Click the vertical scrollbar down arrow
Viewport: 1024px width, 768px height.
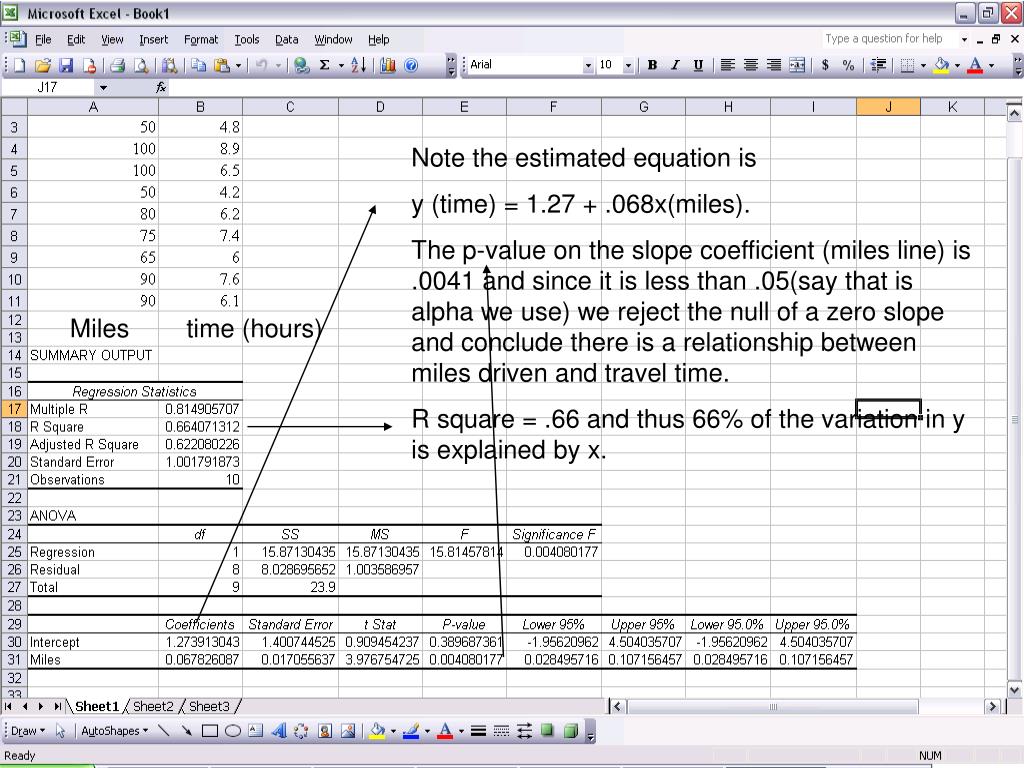tap(1014, 689)
